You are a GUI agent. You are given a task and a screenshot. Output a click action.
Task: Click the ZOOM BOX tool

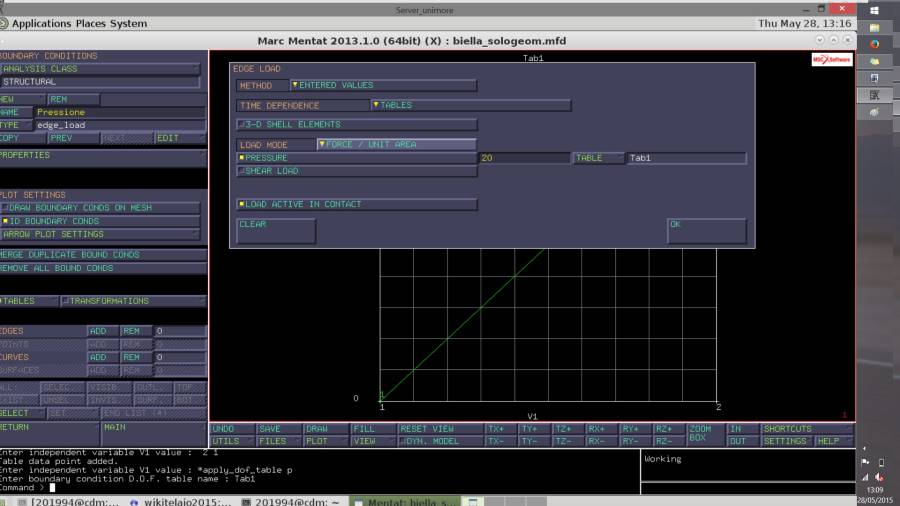click(x=705, y=434)
